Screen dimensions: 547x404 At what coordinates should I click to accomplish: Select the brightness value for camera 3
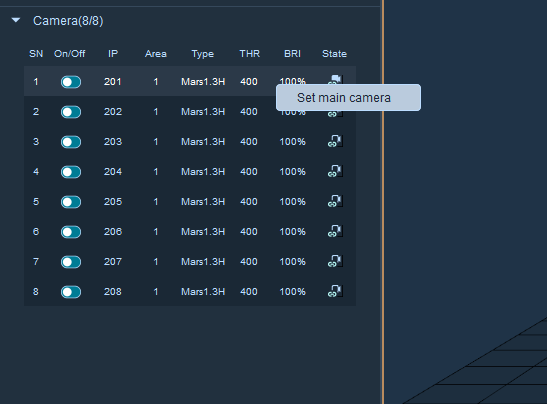click(292, 142)
